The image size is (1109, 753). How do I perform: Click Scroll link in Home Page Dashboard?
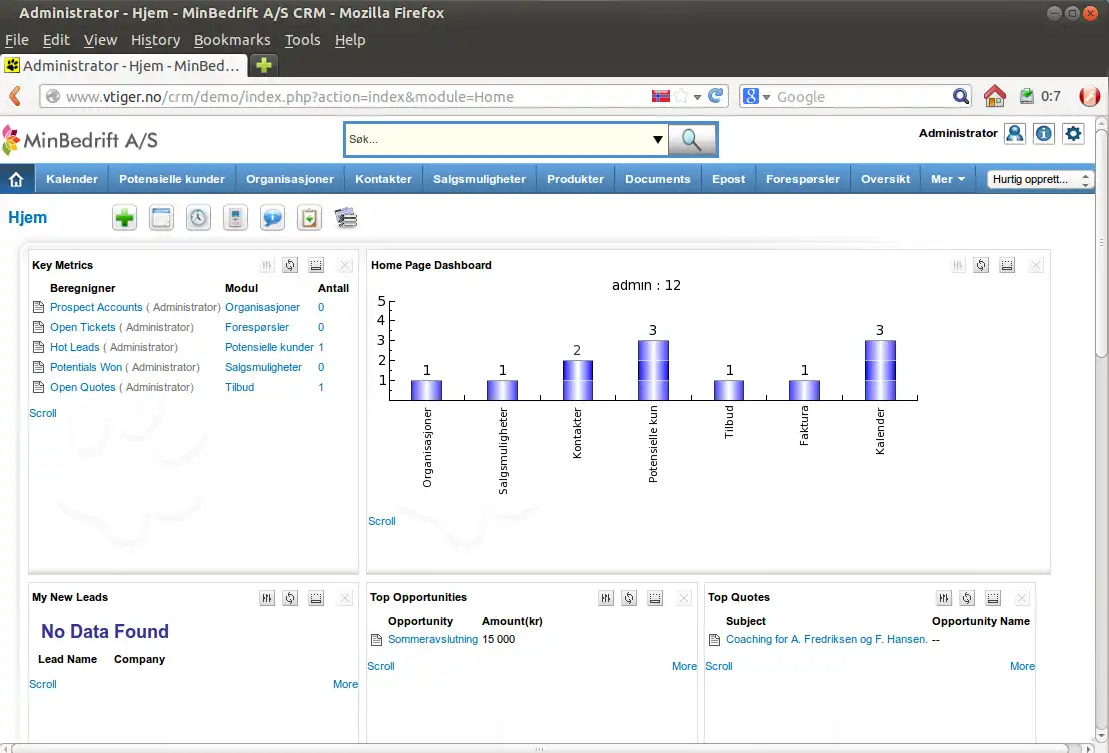tap(382, 521)
